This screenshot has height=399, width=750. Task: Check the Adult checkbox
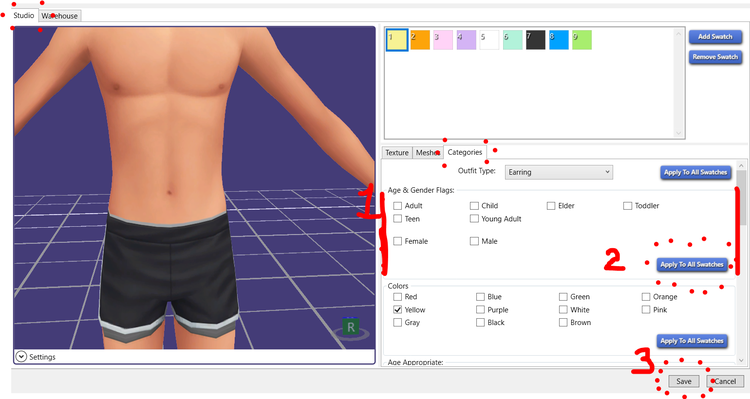click(x=397, y=206)
